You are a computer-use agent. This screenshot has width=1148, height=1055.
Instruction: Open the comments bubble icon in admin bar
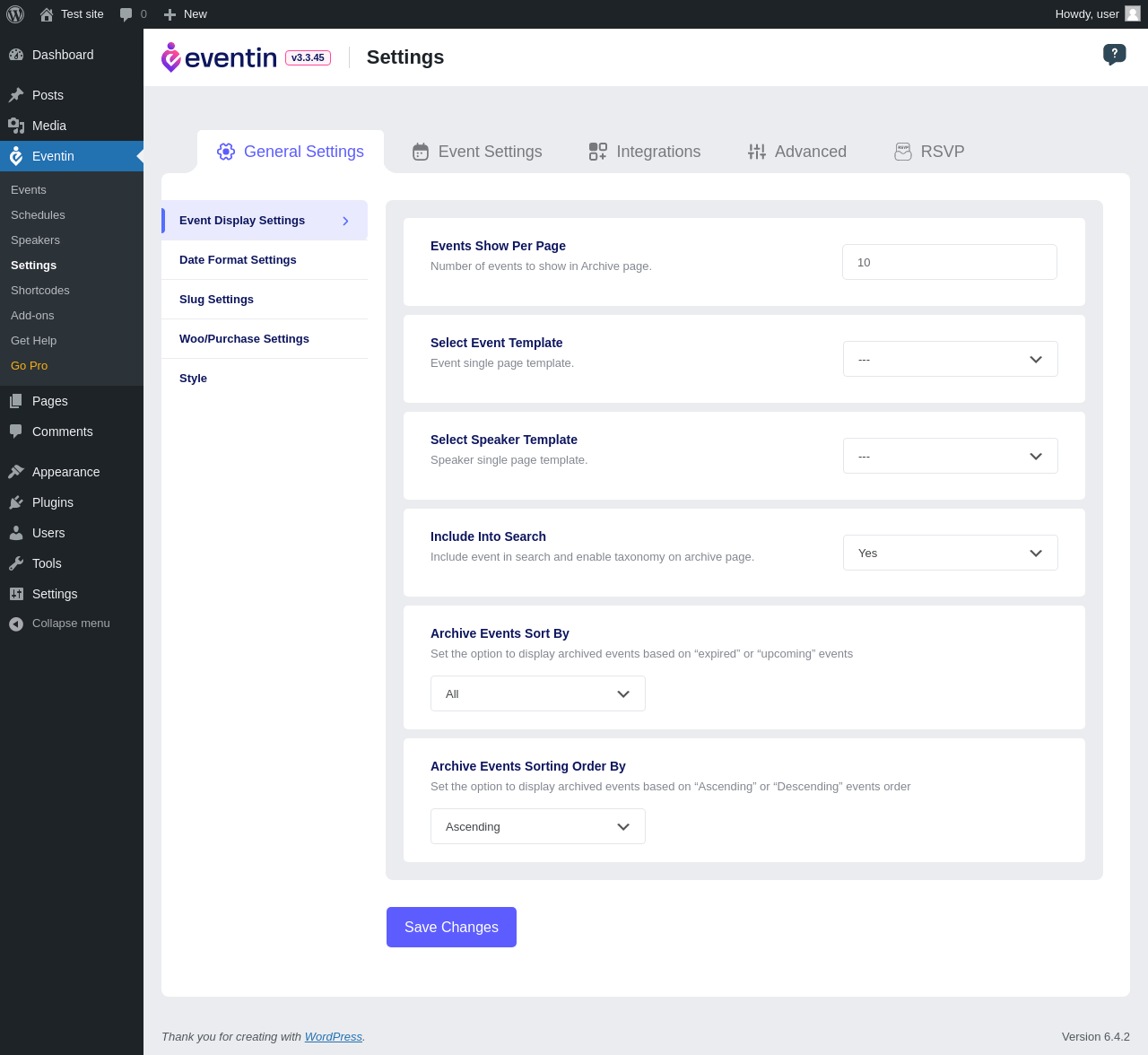tap(126, 14)
